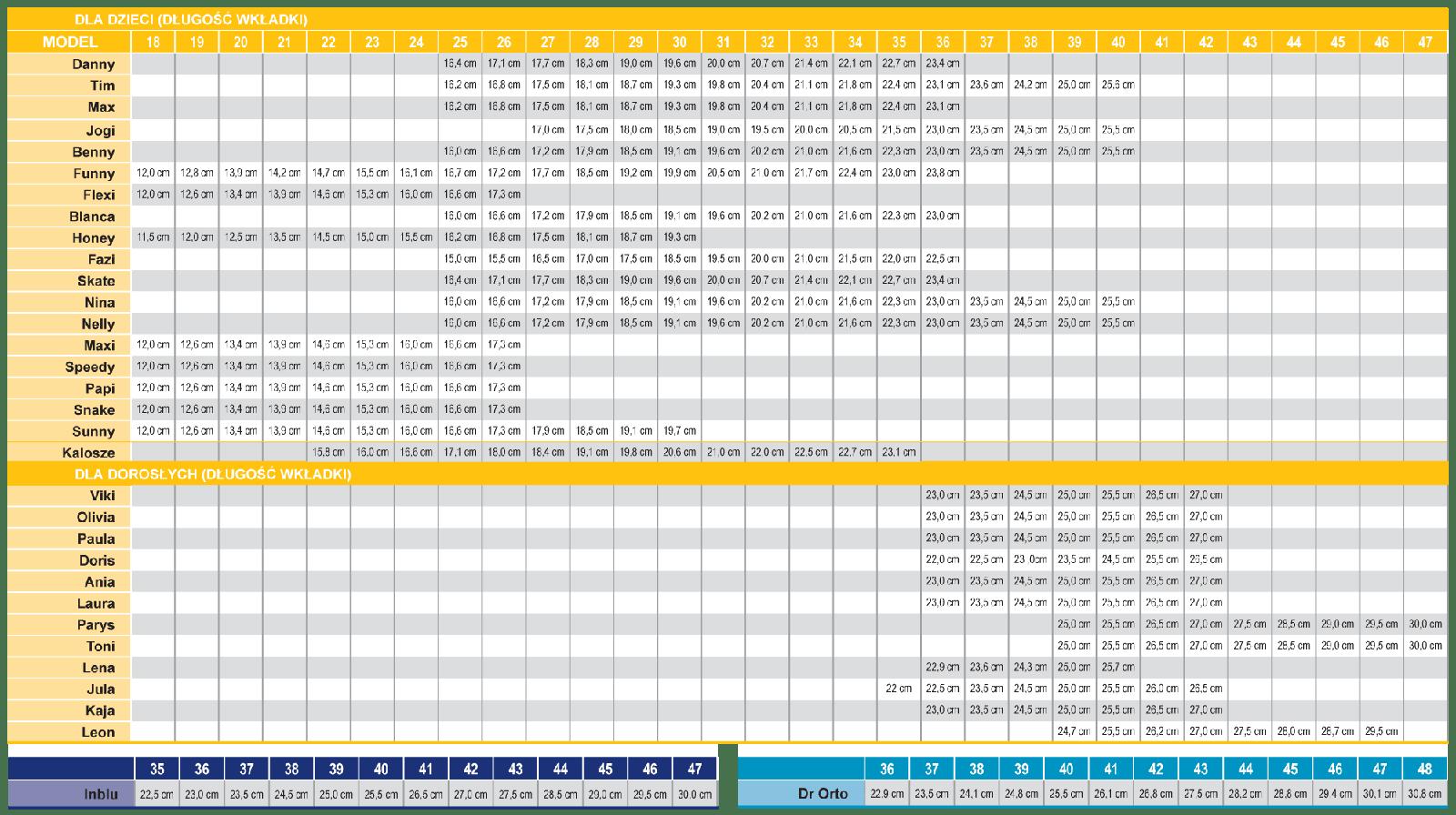Viewport: 1456px width, 815px height.
Task: Select size 48 header in Dr Orto table
Action: pyautogui.click(x=1424, y=769)
